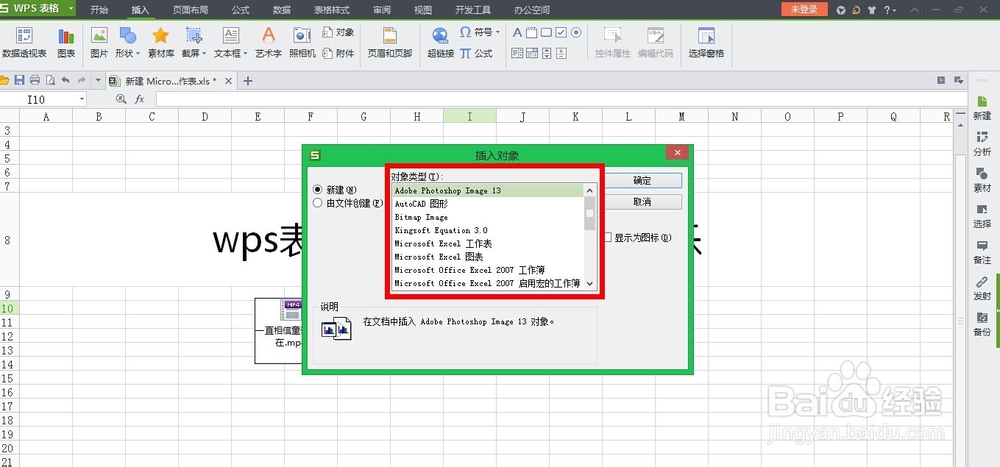Insert a 公式 equation with pi icon
Image resolution: width=1000 pixels, height=467 pixels.
(x=476, y=54)
